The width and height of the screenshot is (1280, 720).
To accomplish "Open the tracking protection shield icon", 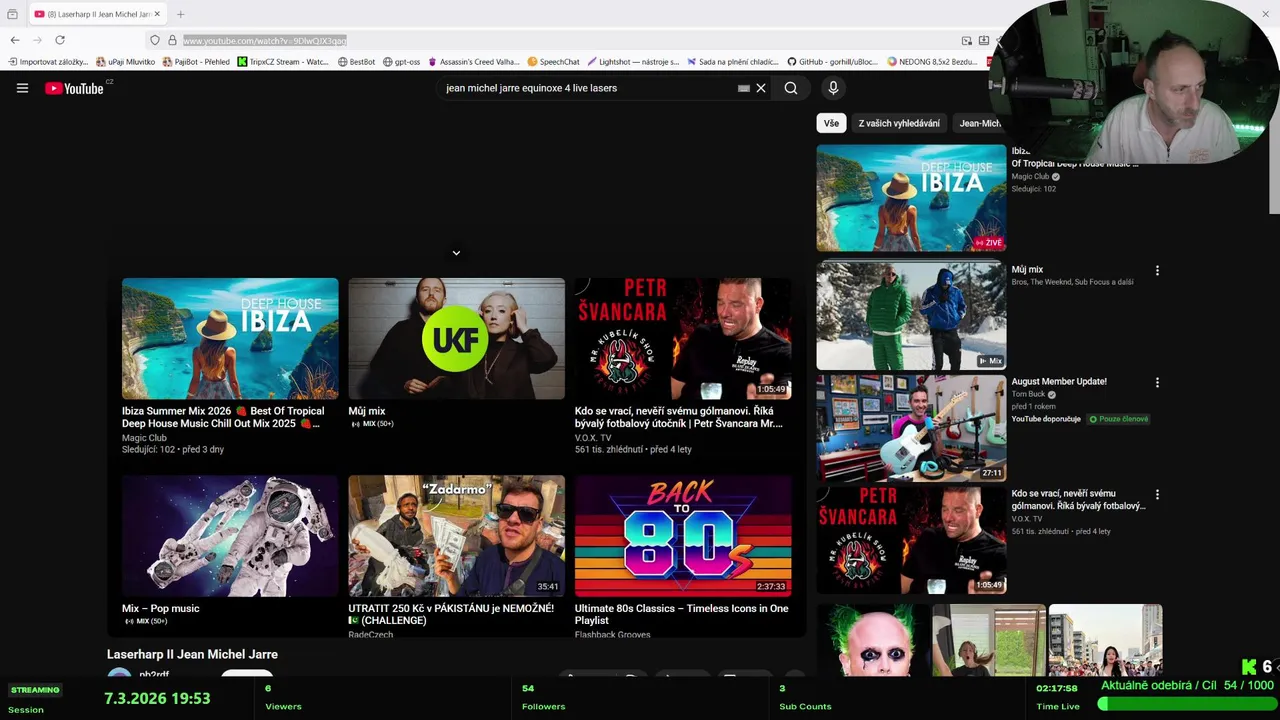I will tap(154, 40).
